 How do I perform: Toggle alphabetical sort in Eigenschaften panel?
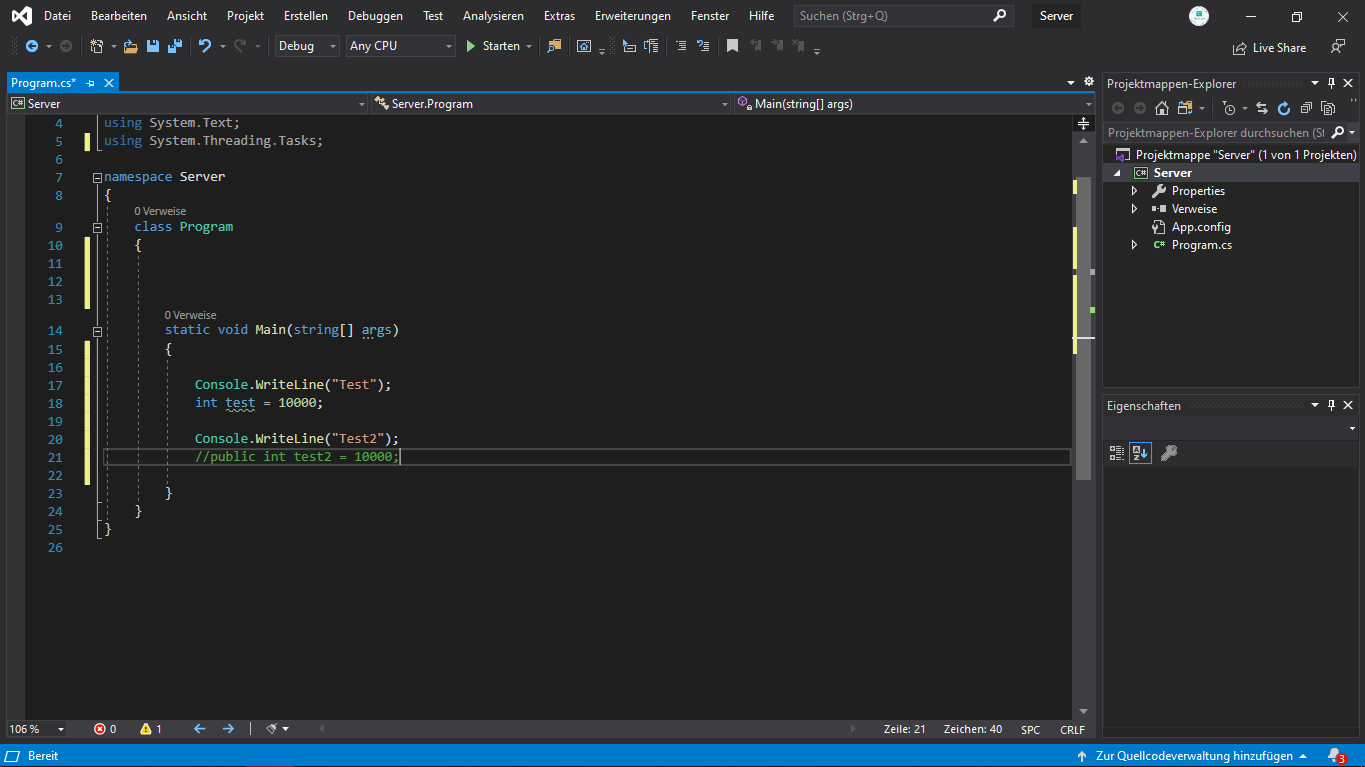coord(1140,453)
